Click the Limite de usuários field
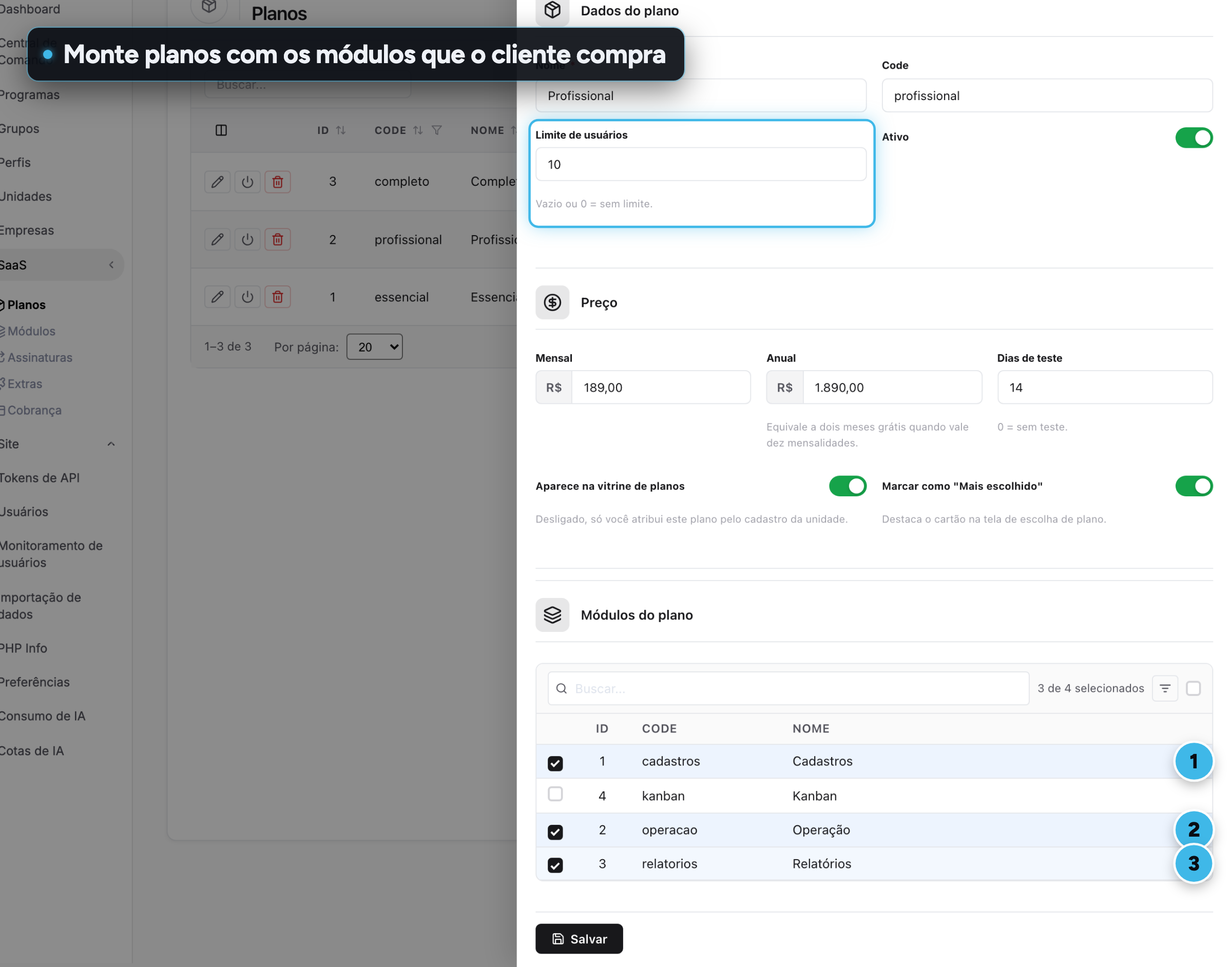1232x967 pixels. [701, 164]
